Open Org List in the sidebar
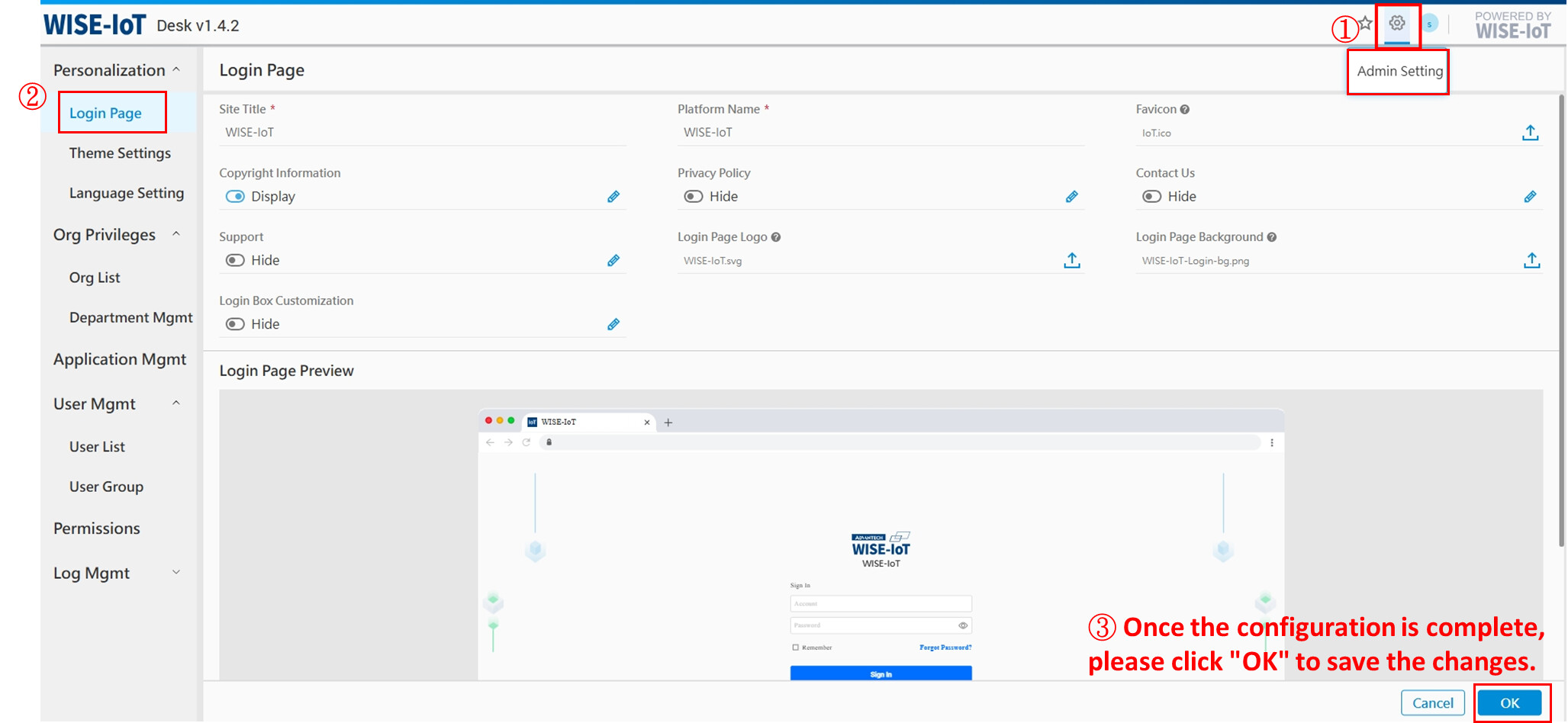Screen dimensions: 1568x723 95,278
